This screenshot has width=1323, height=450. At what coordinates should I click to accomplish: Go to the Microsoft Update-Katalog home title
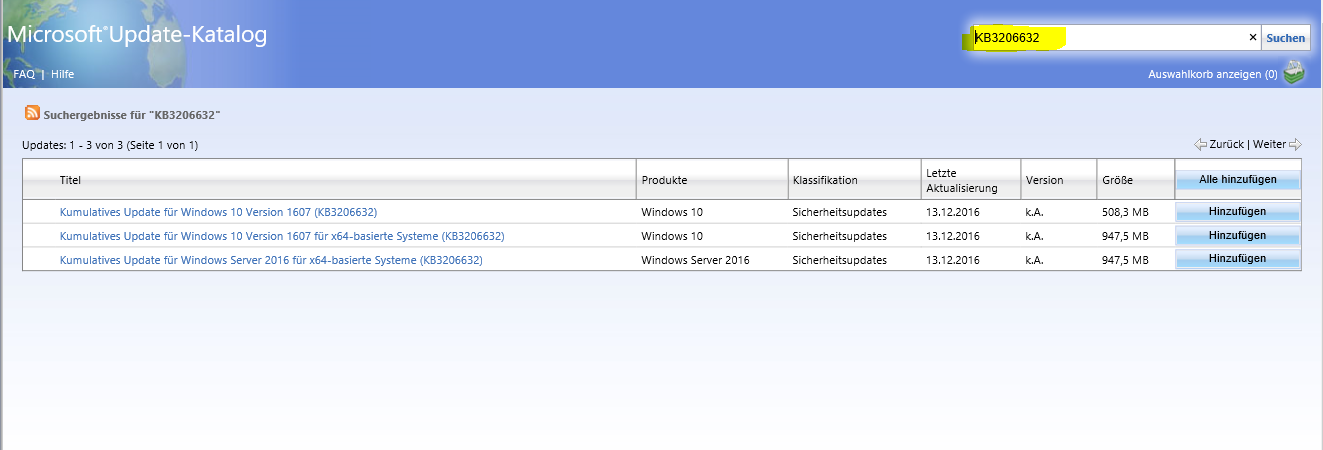(x=137, y=35)
